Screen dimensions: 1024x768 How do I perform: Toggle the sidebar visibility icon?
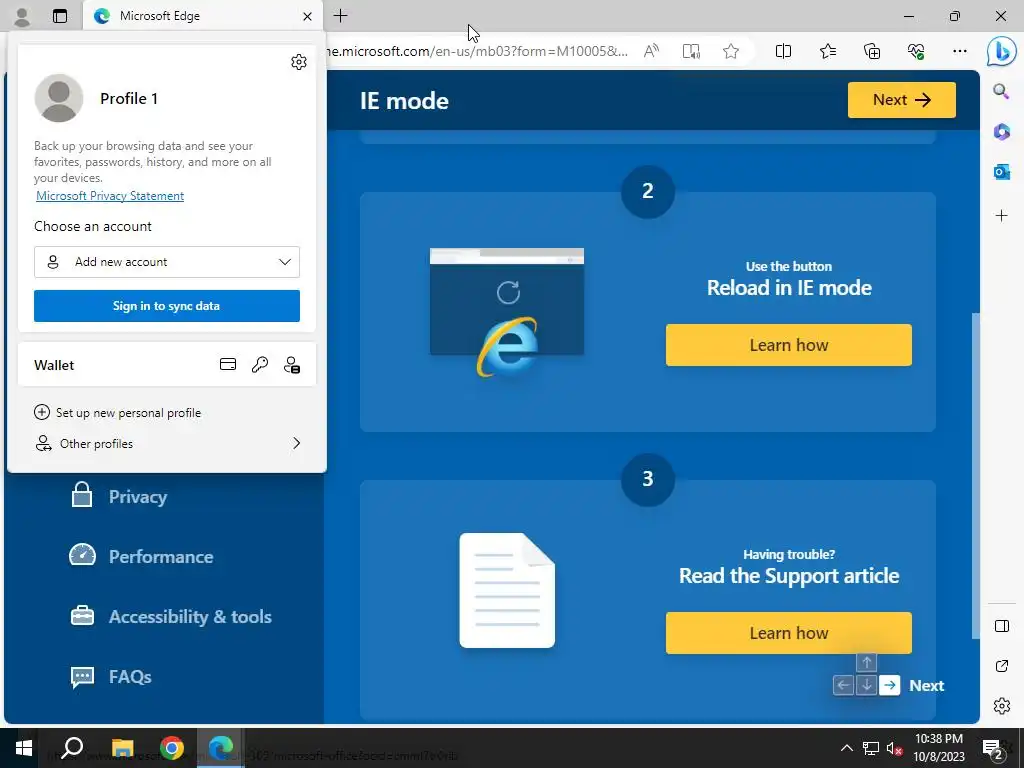[x=1002, y=626]
